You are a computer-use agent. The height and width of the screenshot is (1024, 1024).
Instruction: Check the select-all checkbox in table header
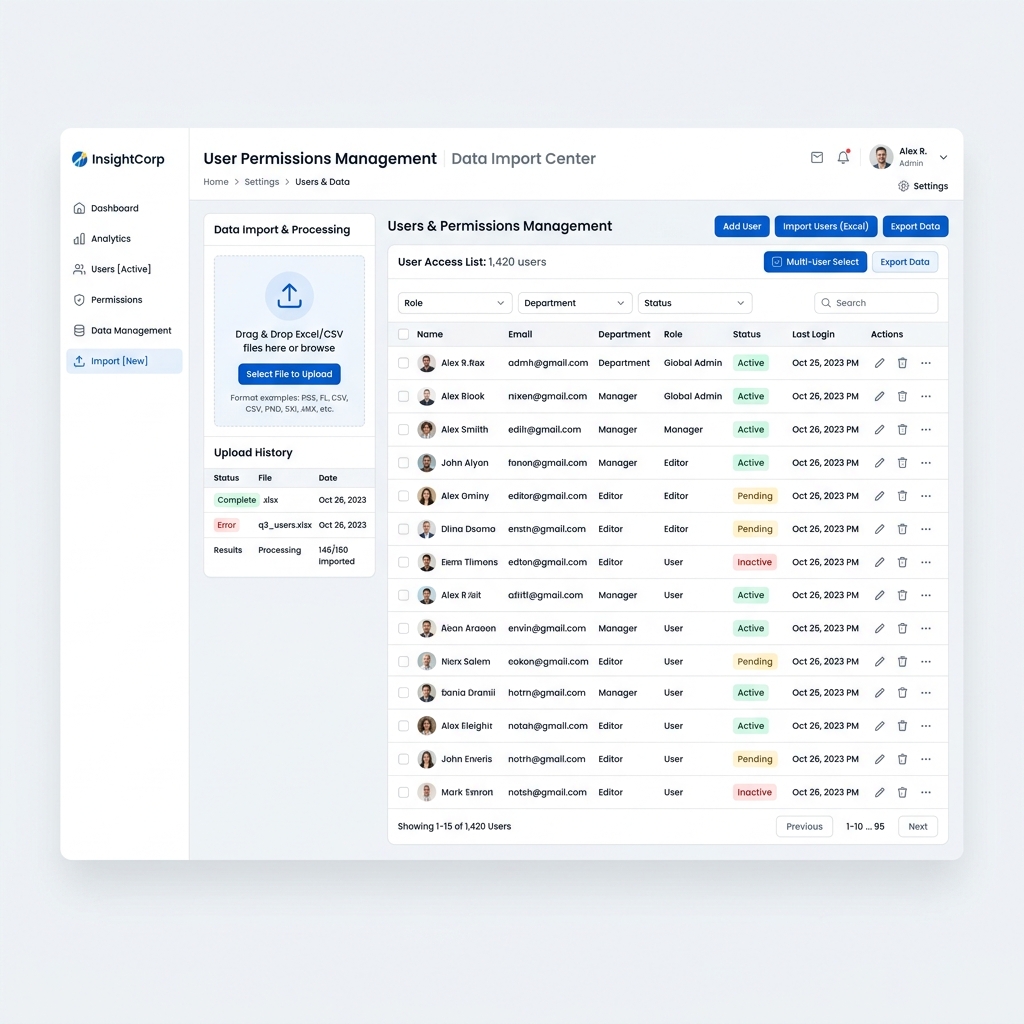click(x=403, y=335)
